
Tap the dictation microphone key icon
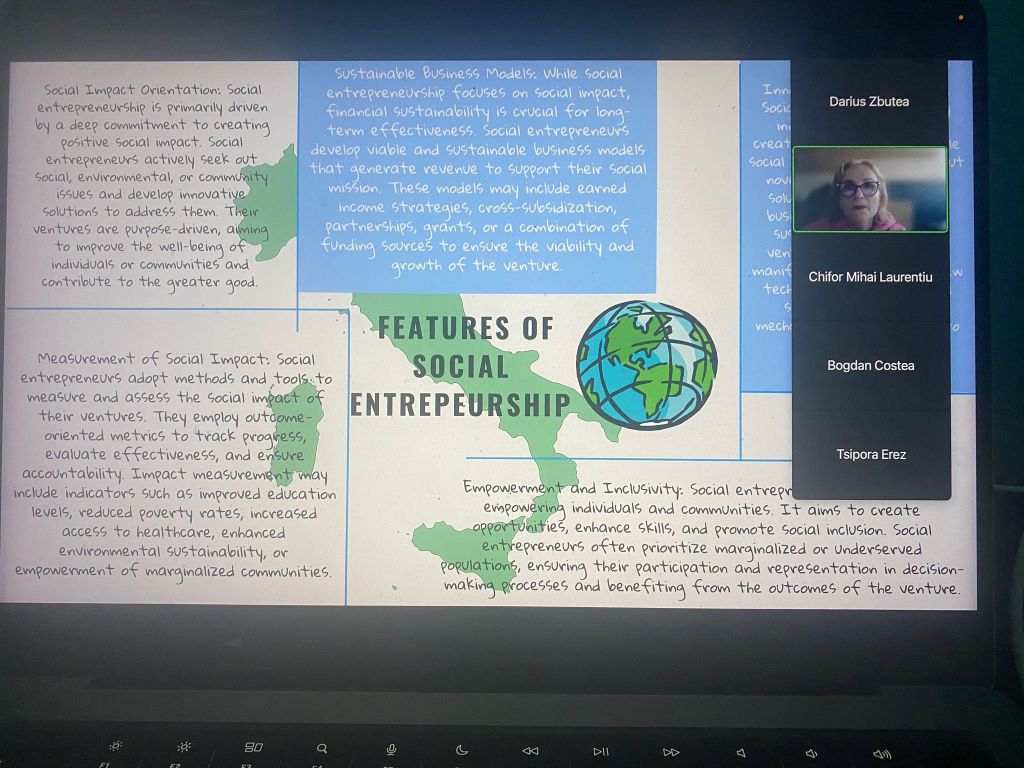[x=392, y=749]
